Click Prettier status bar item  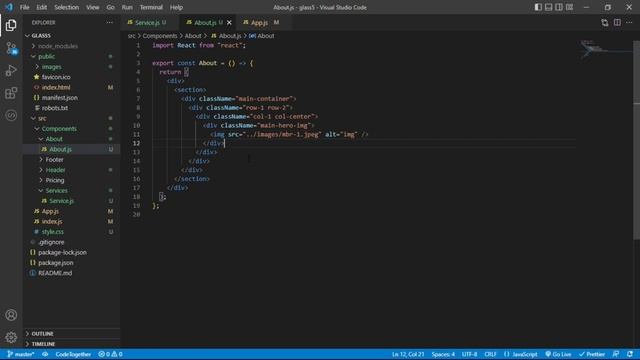click(592, 354)
